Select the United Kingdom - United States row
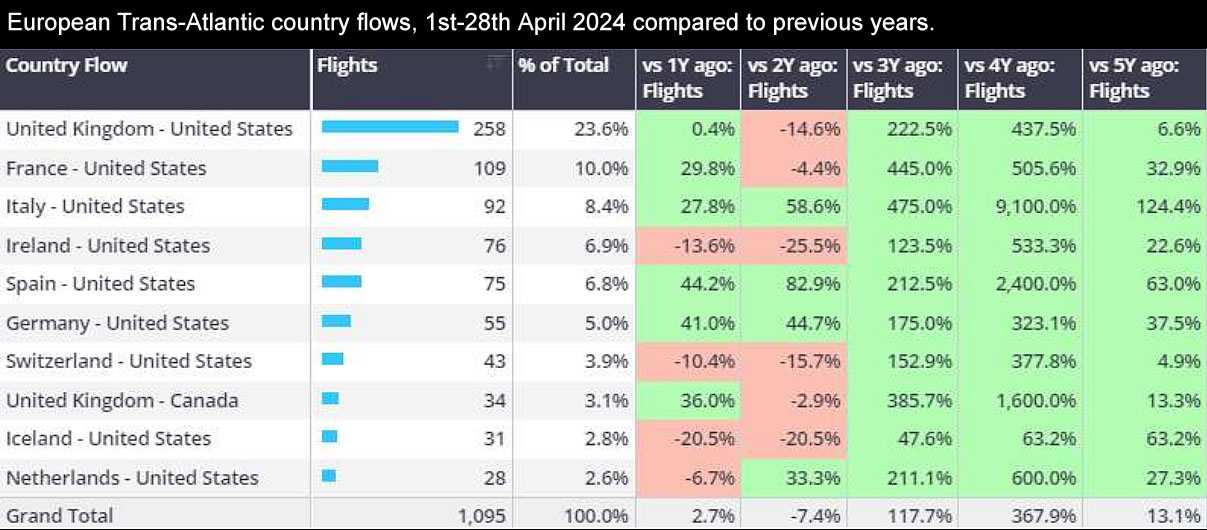The height and width of the screenshot is (530, 1207). pyautogui.click(x=149, y=129)
